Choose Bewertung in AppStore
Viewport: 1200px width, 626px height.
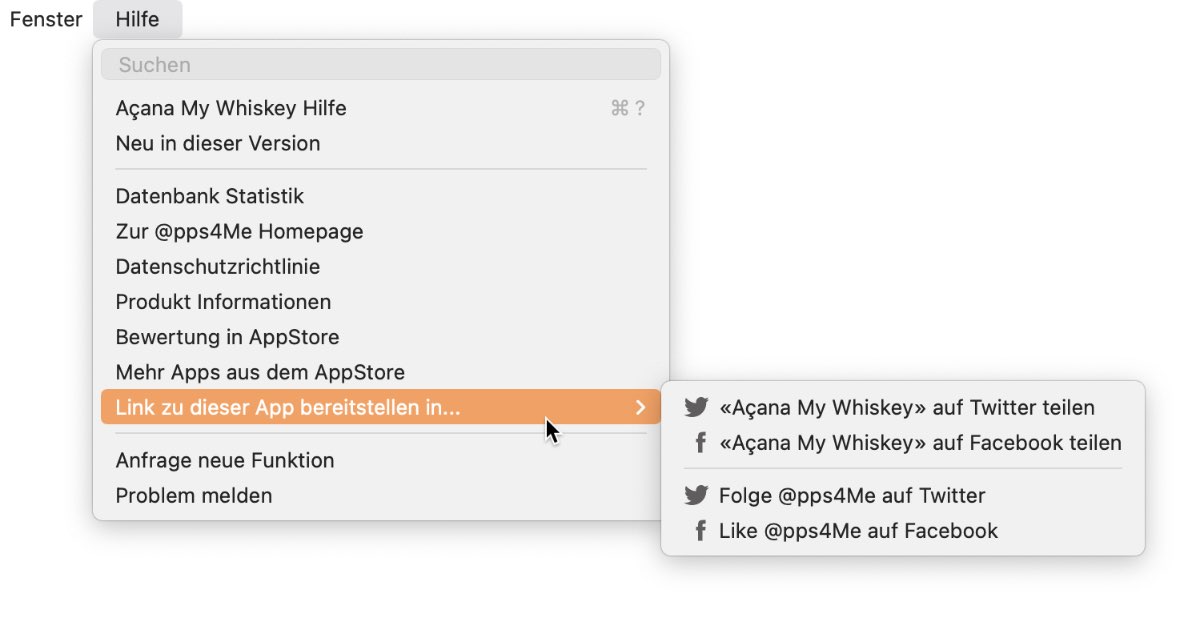coord(381,337)
